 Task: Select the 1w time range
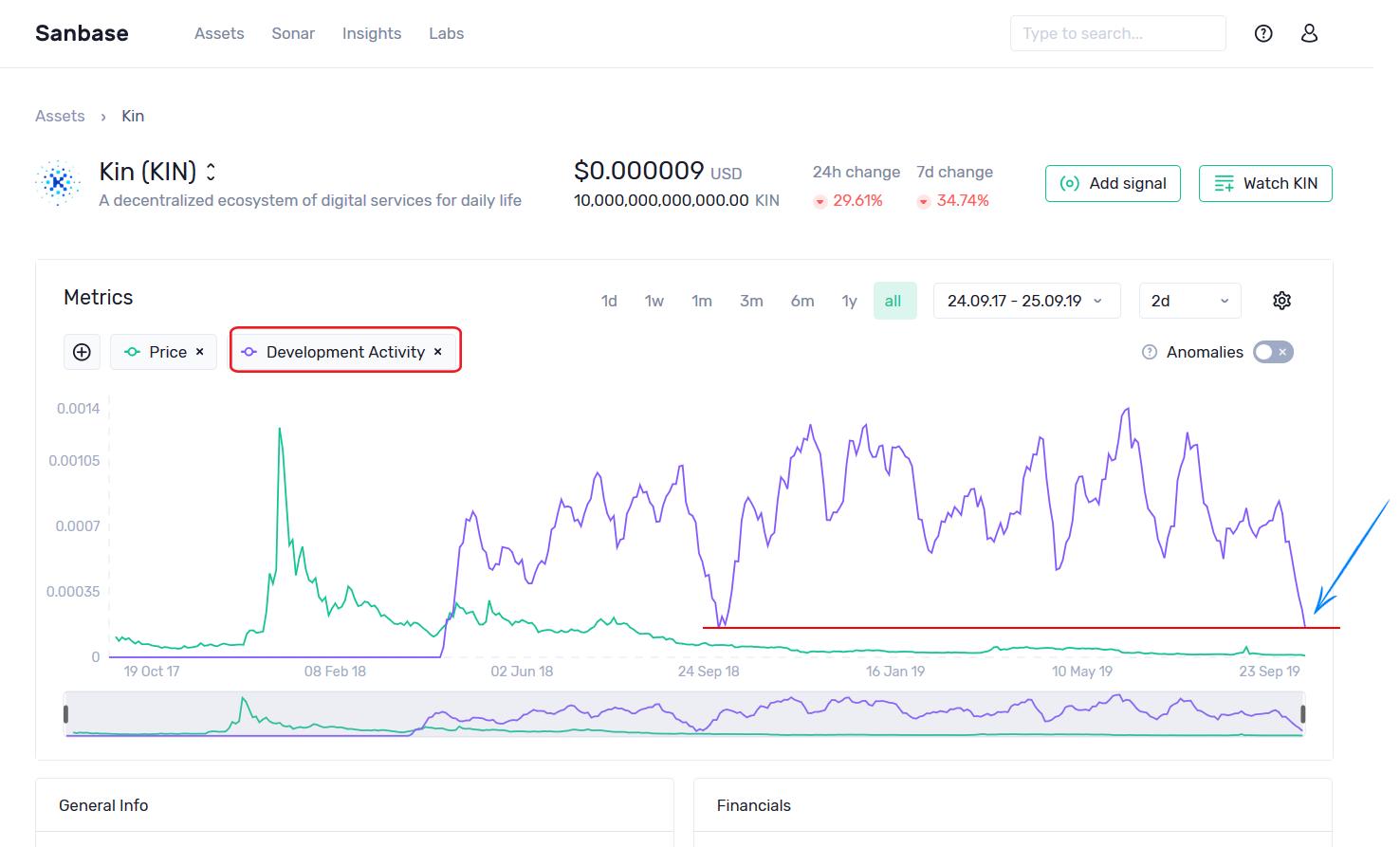(654, 301)
